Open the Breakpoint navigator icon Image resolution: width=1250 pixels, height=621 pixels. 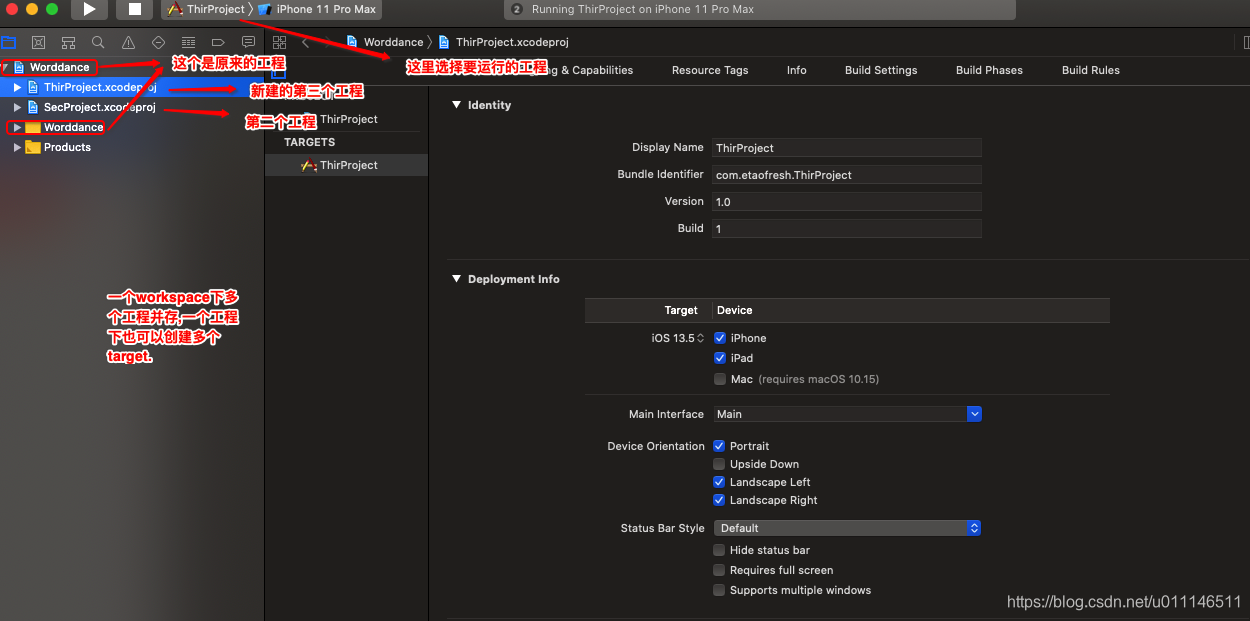pos(218,42)
